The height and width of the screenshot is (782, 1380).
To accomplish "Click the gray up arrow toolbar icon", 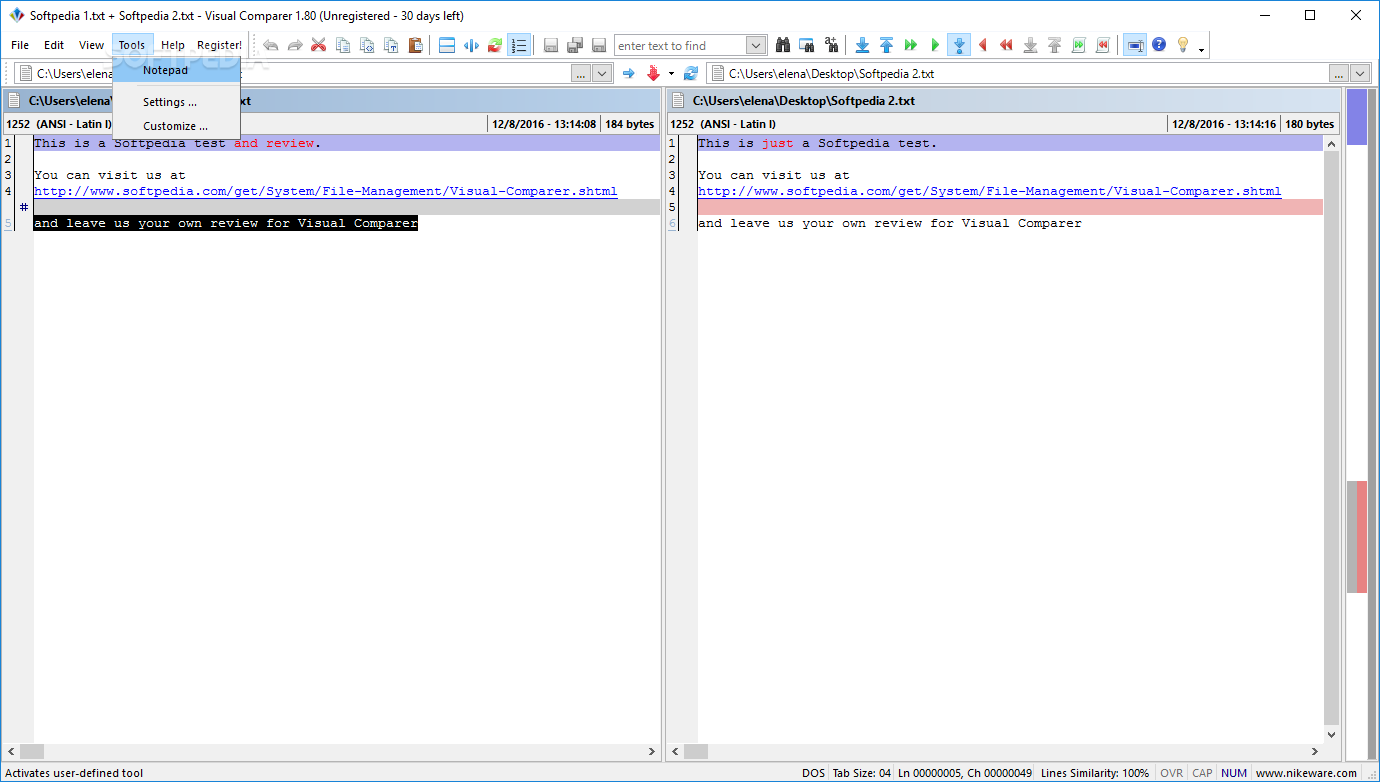I will pyautogui.click(x=1054, y=45).
